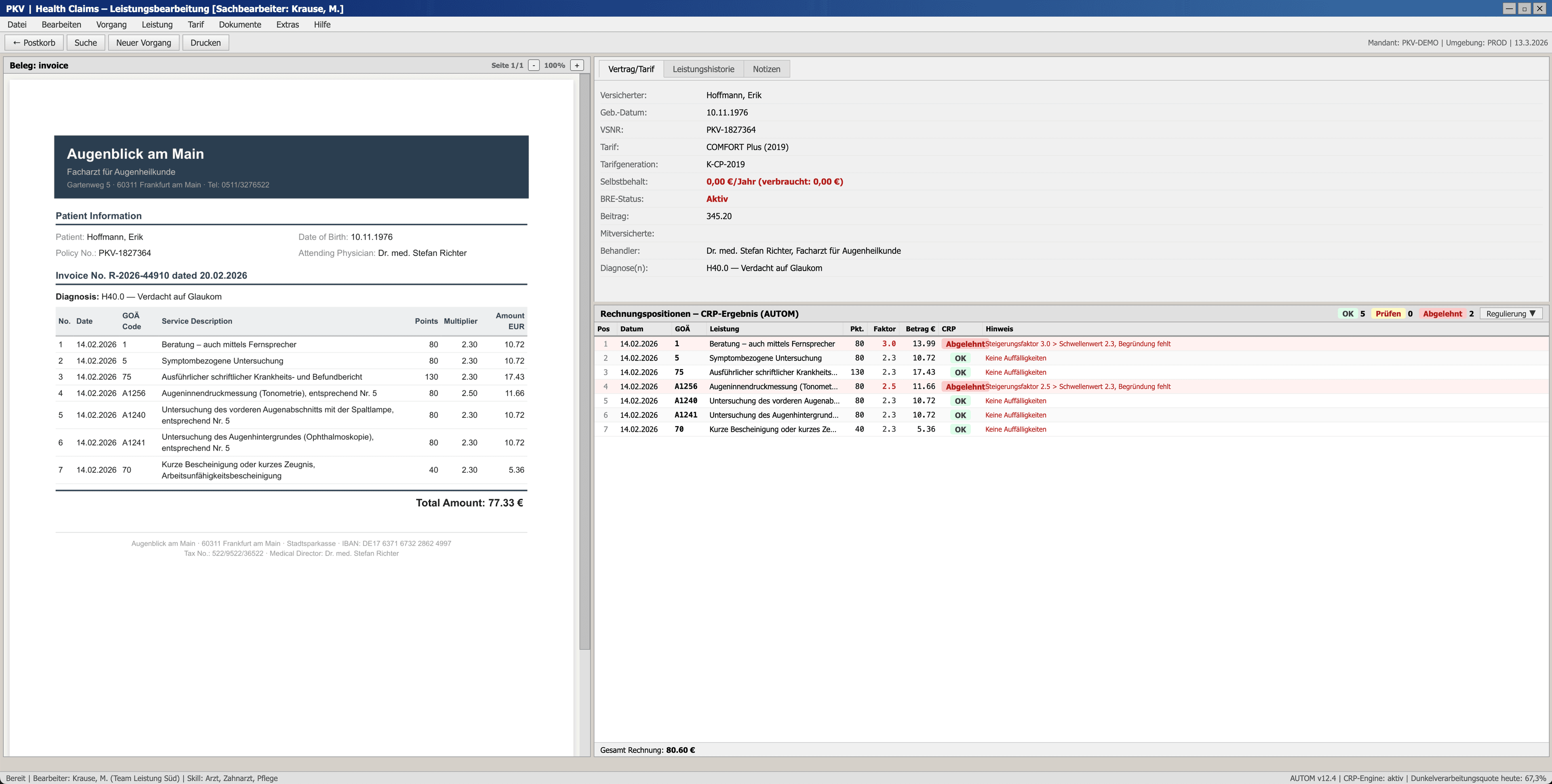Screen dimensions: 1552x784
Task: Open the Extras menu
Action: tap(287, 25)
